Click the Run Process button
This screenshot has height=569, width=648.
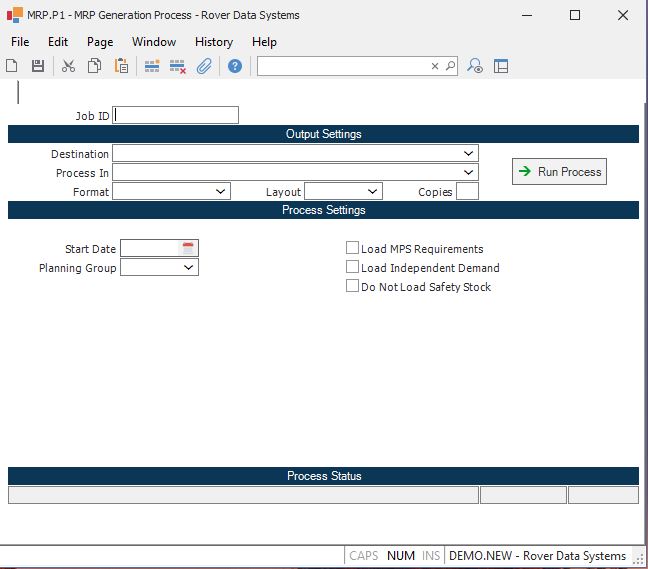coord(559,172)
